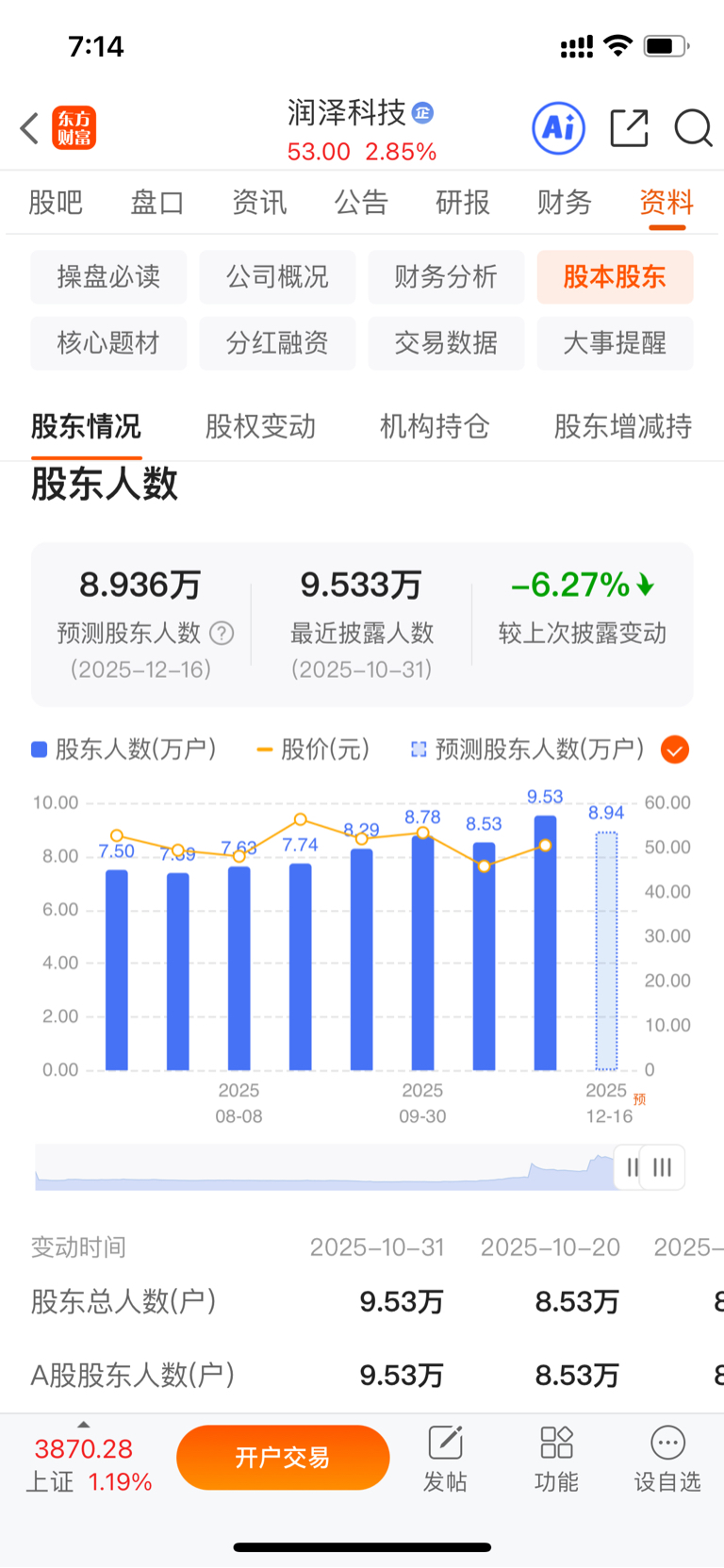Switch to 股权变动 sub-tab
The height and width of the screenshot is (1568, 724).
pyautogui.click(x=260, y=426)
